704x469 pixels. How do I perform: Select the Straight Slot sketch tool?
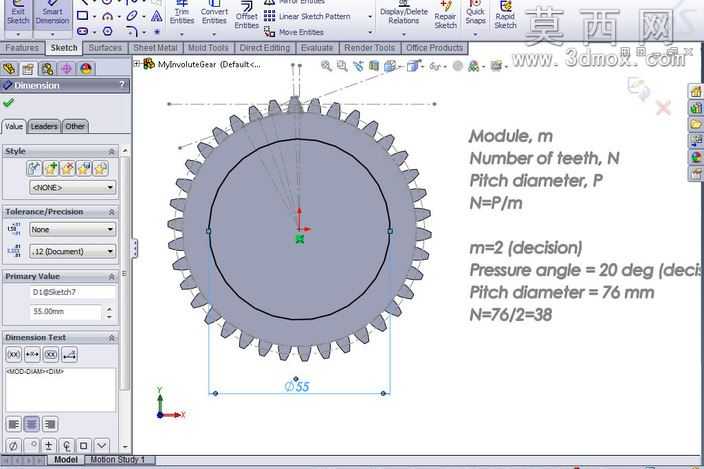[x=82, y=31]
